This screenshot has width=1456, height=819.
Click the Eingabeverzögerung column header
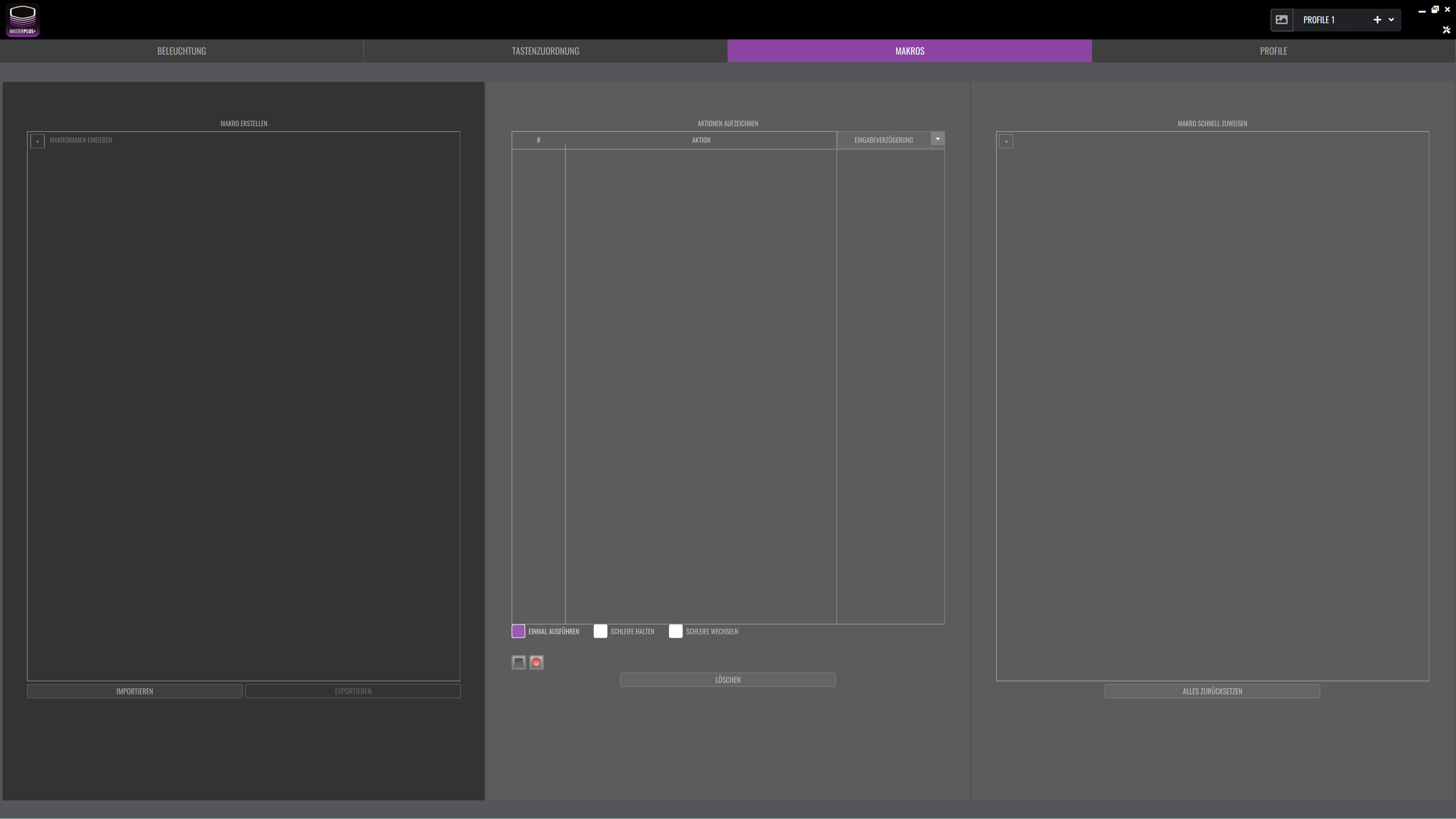(883, 140)
